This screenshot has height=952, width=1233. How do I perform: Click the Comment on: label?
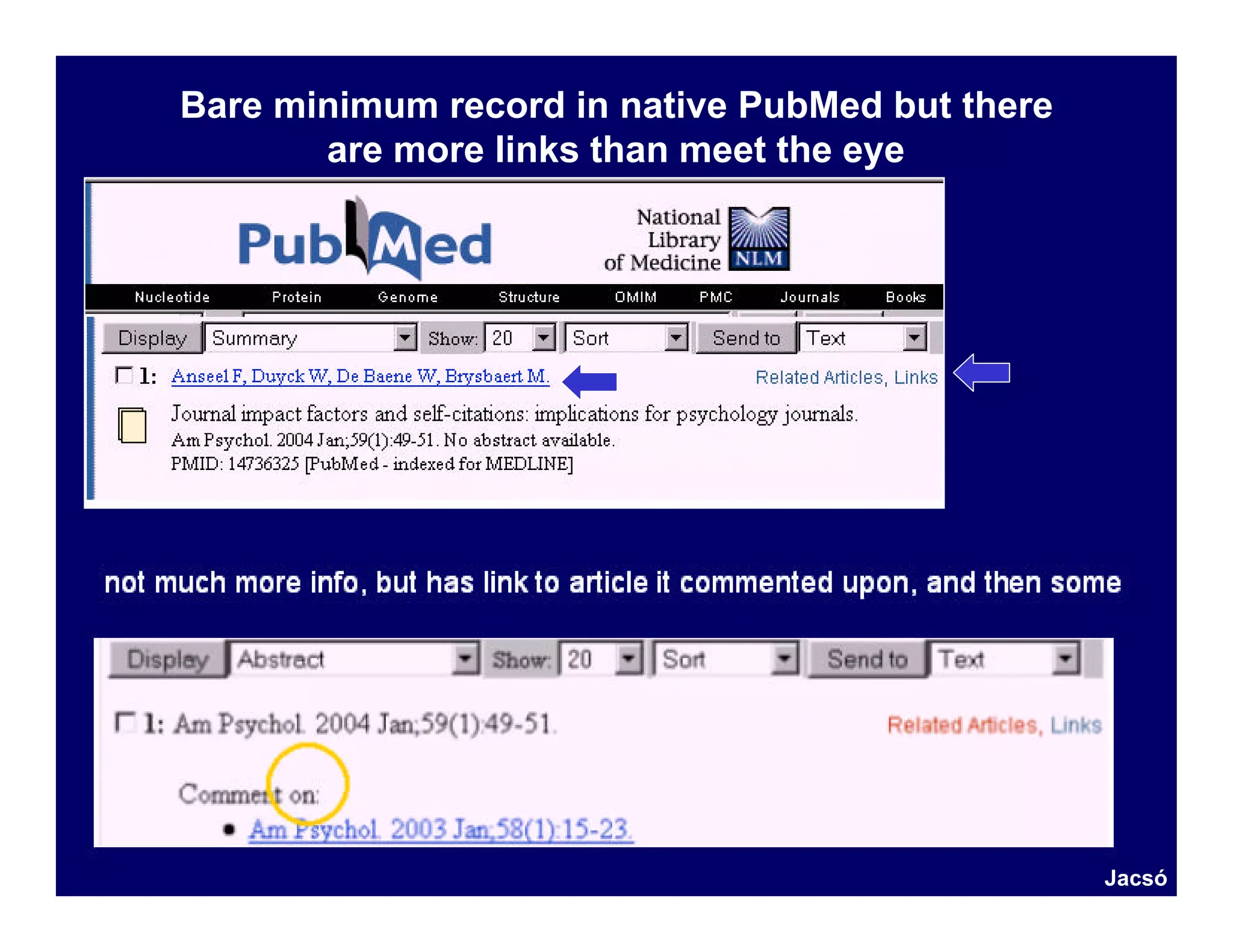point(249,794)
